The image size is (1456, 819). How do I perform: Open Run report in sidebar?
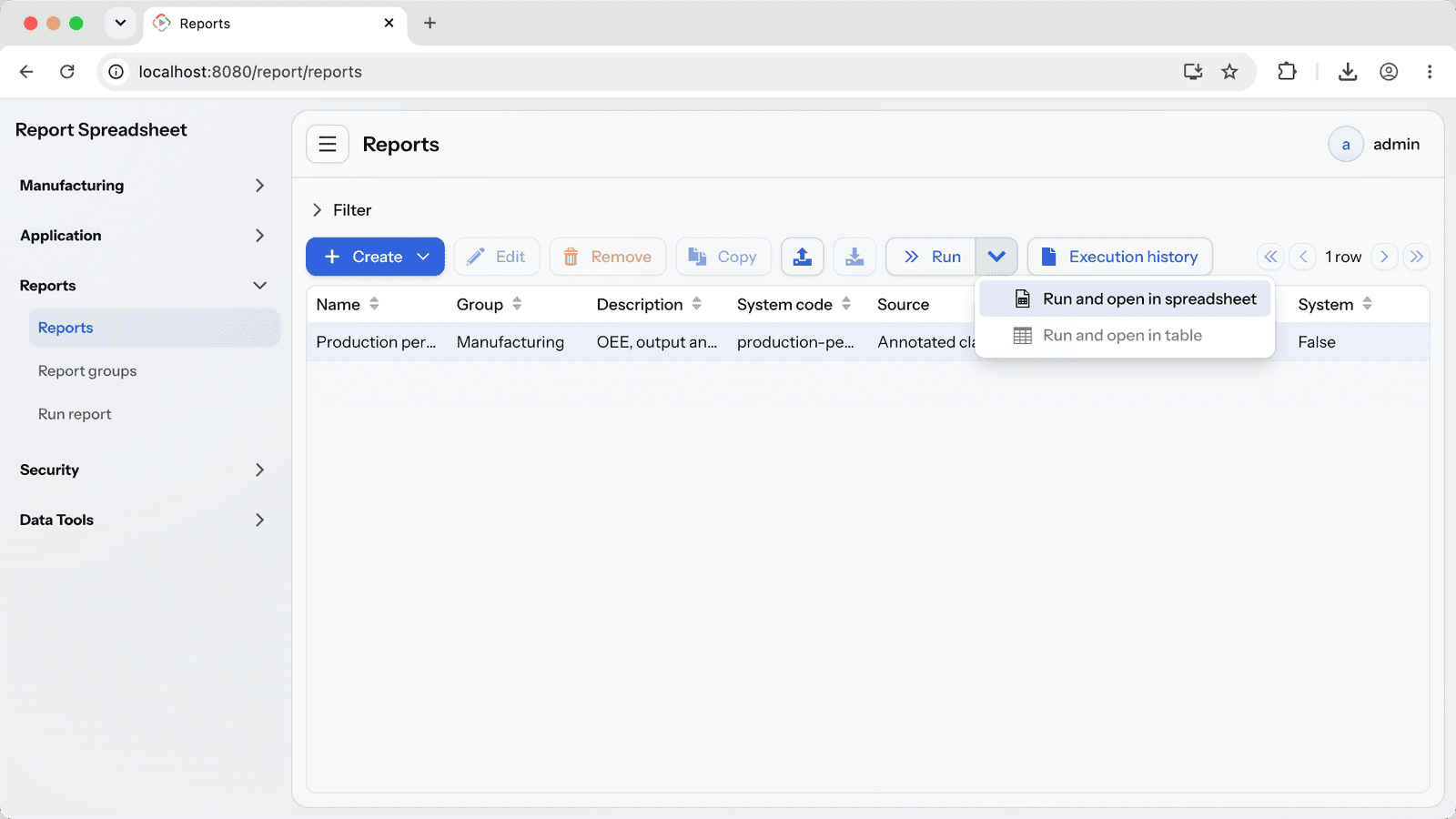pyautogui.click(x=155, y=414)
